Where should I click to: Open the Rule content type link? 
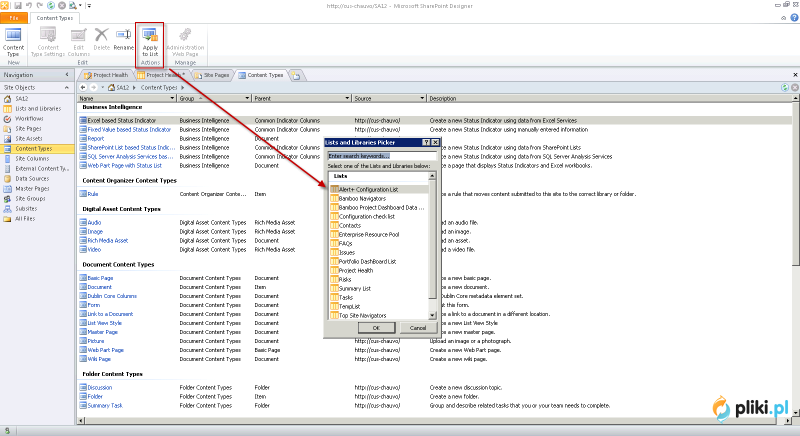(x=92, y=194)
